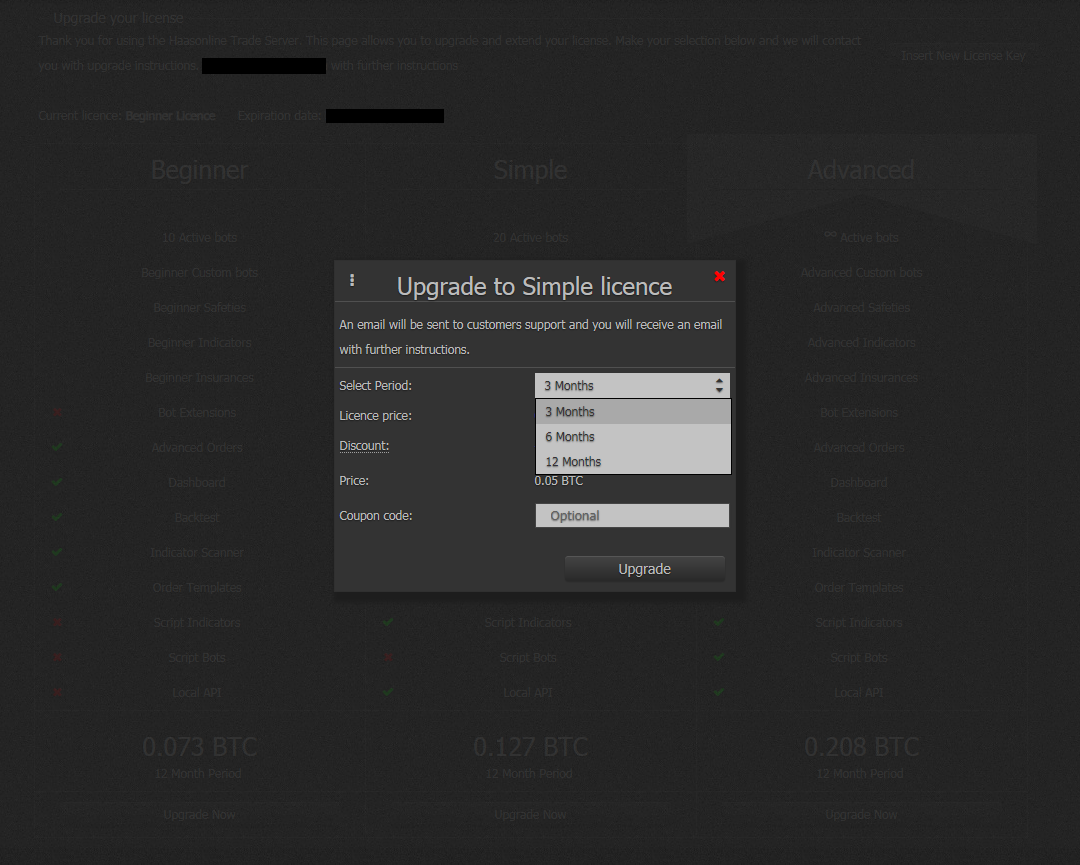The width and height of the screenshot is (1080, 865).
Task: Click the Current licence Beginner Licence text
Action: point(127,116)
